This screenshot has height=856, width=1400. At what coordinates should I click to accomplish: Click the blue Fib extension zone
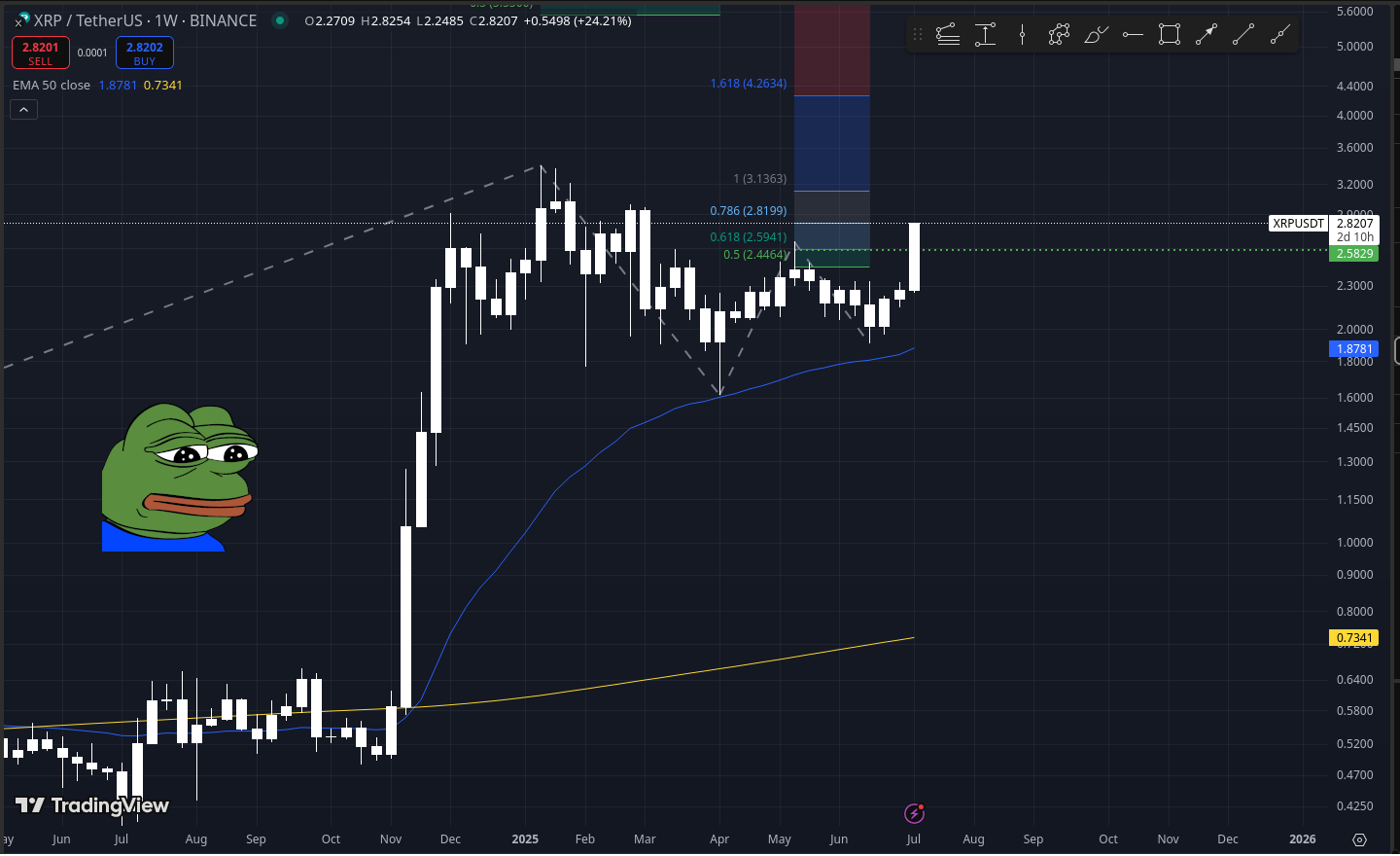(x=832, y=143)
